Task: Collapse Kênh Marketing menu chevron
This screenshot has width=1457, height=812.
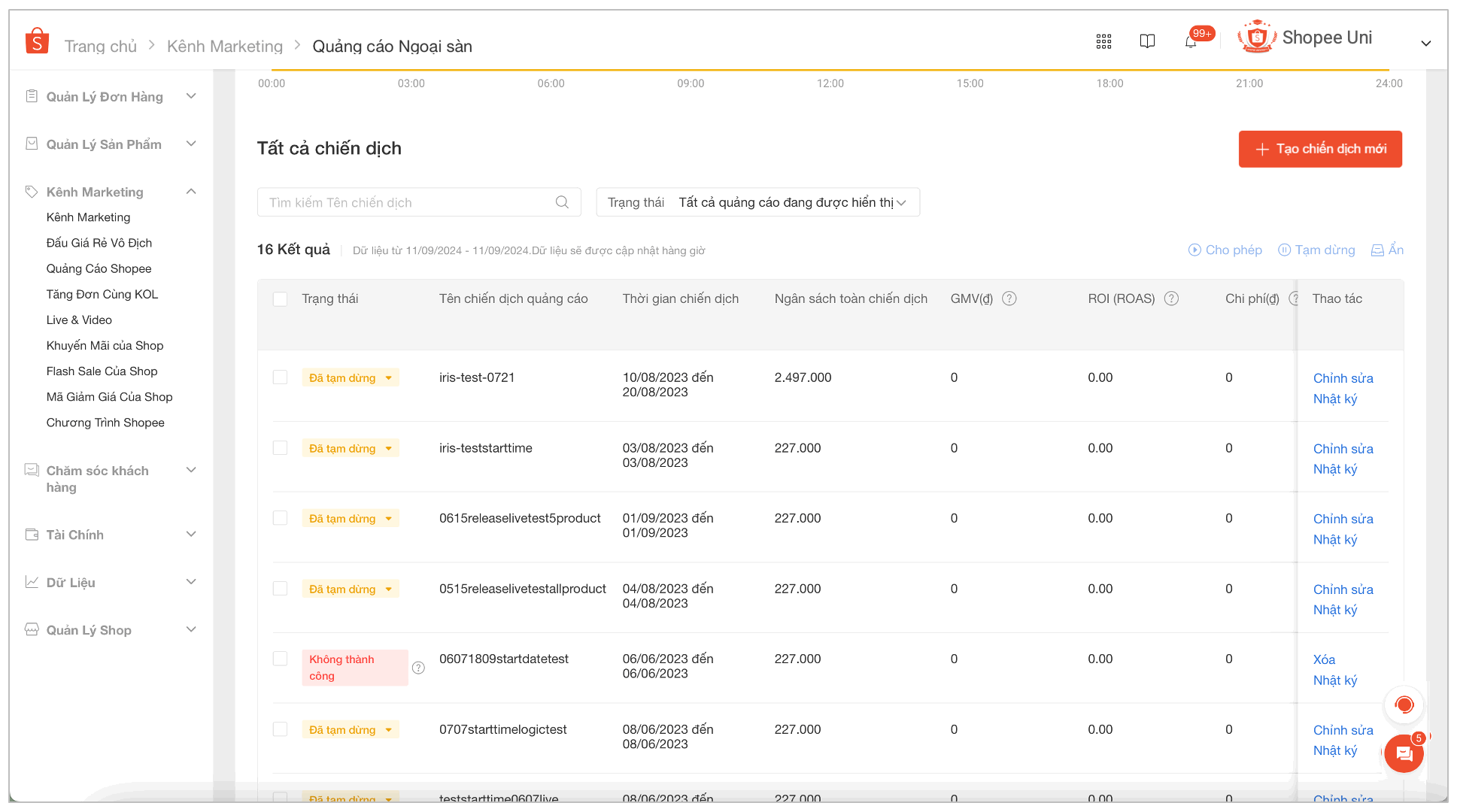Action: tap(191, 192)
